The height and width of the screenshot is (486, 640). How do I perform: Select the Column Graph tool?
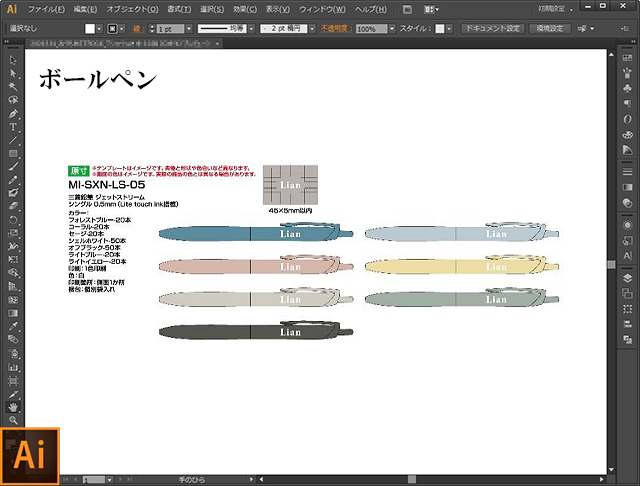coord(13,367)
